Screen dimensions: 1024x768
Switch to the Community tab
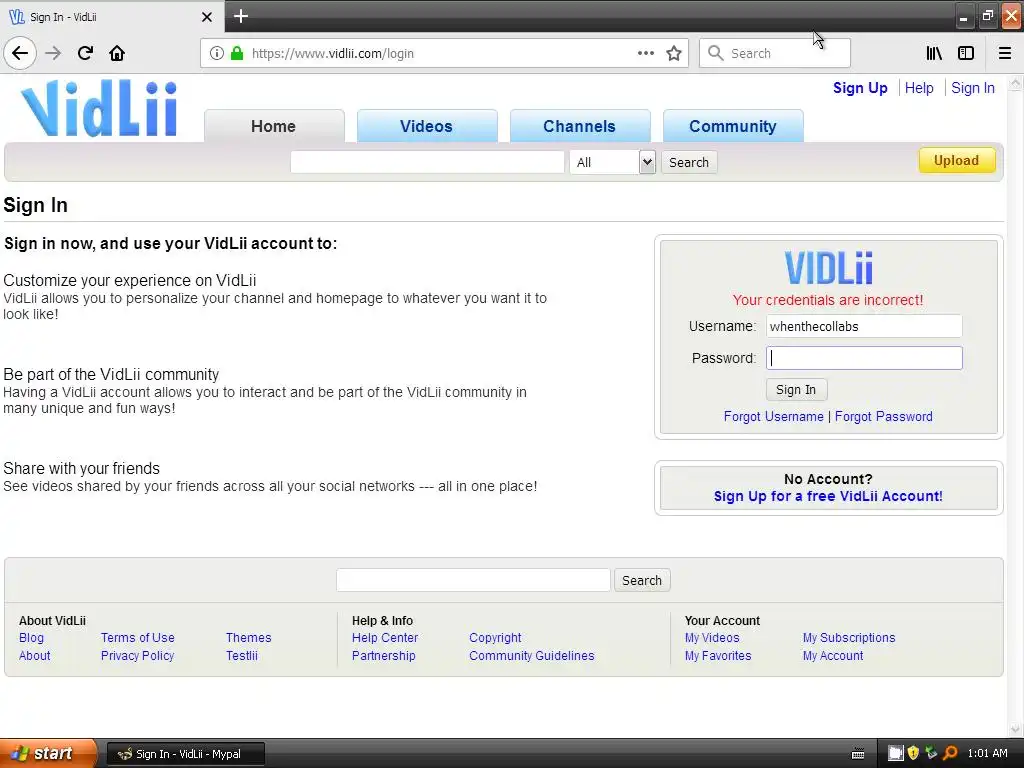pyautogui.click(x=733, y=126)
